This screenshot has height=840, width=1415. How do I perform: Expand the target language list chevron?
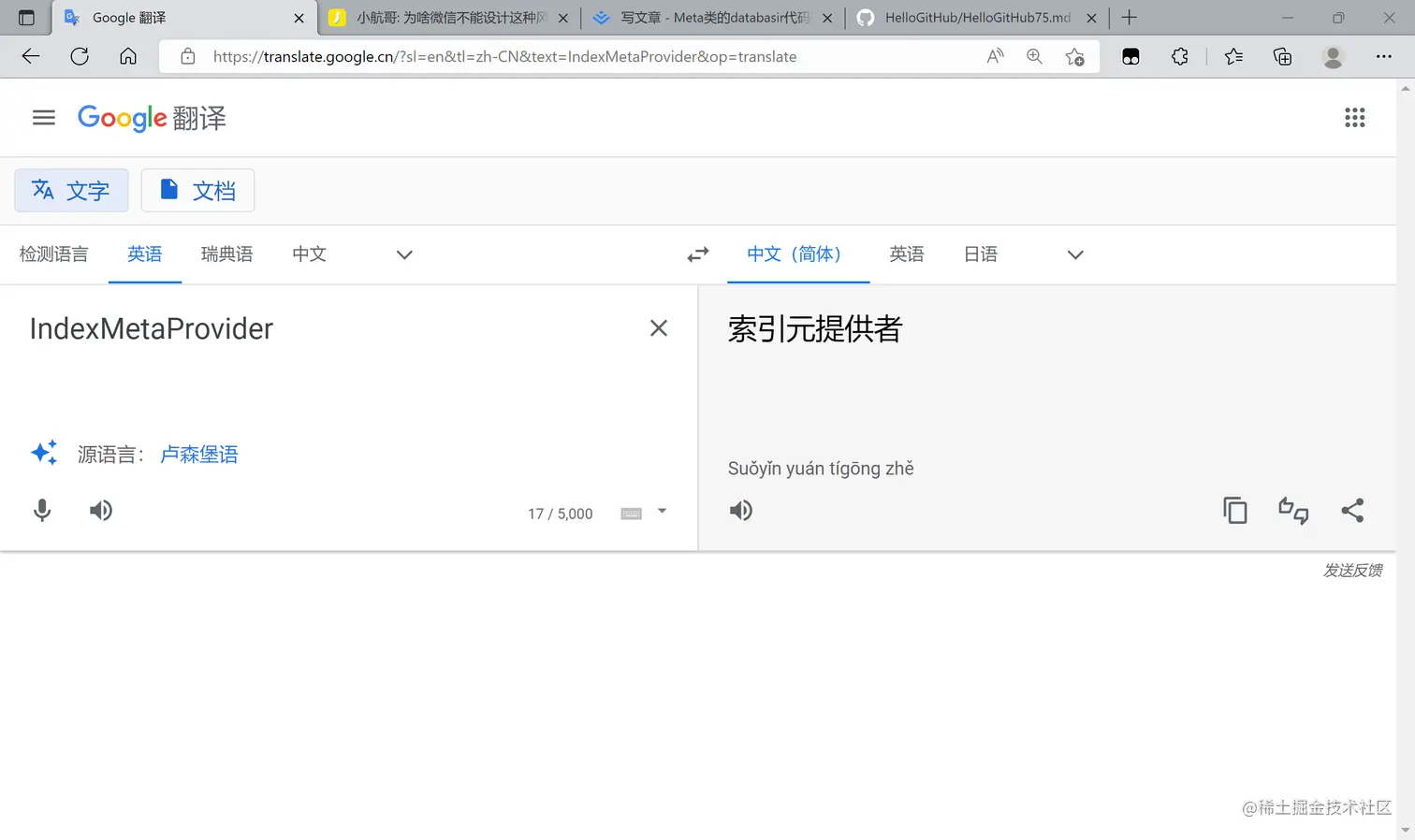(x=1075, y=254)
